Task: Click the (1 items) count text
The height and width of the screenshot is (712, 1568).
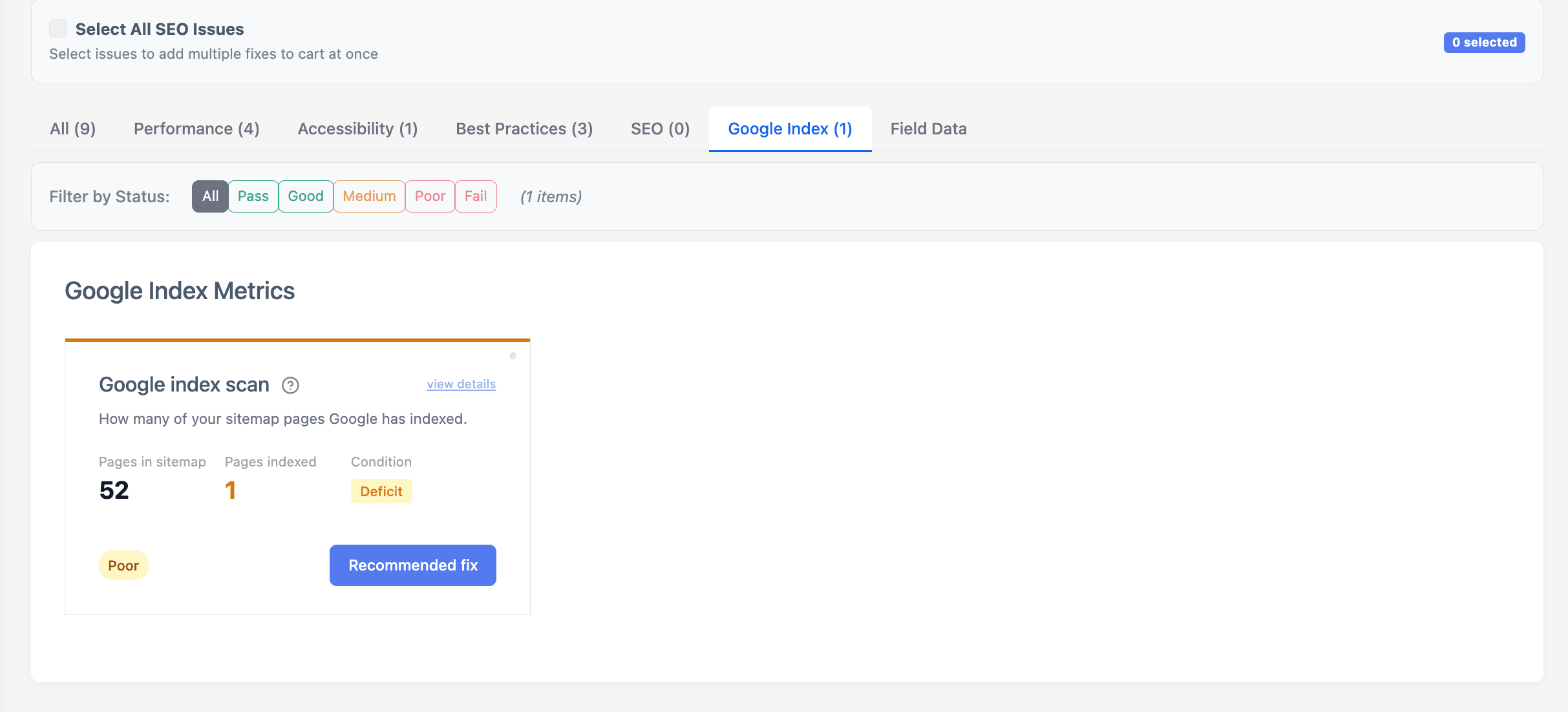Action: click(551, 196)
